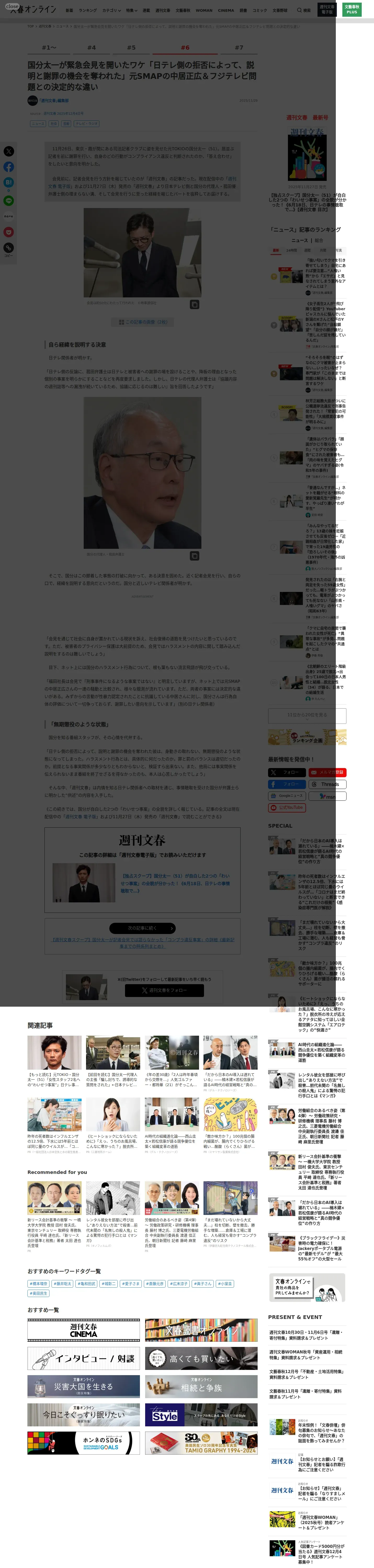The width and height of the screenshot is (374, 1568).
Task: Go to article page #7
Action: [239, 48]
